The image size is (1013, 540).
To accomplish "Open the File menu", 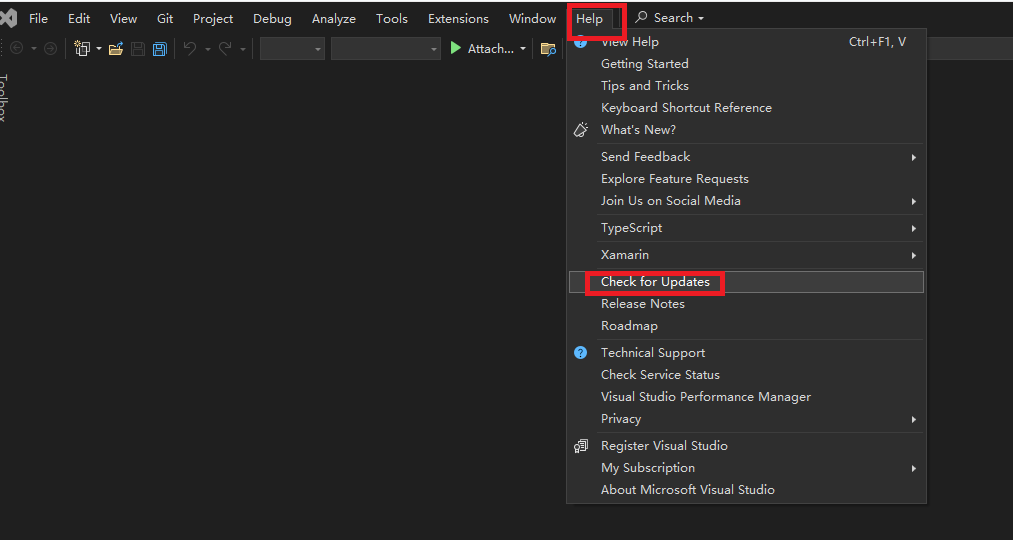I will (38, 19).
